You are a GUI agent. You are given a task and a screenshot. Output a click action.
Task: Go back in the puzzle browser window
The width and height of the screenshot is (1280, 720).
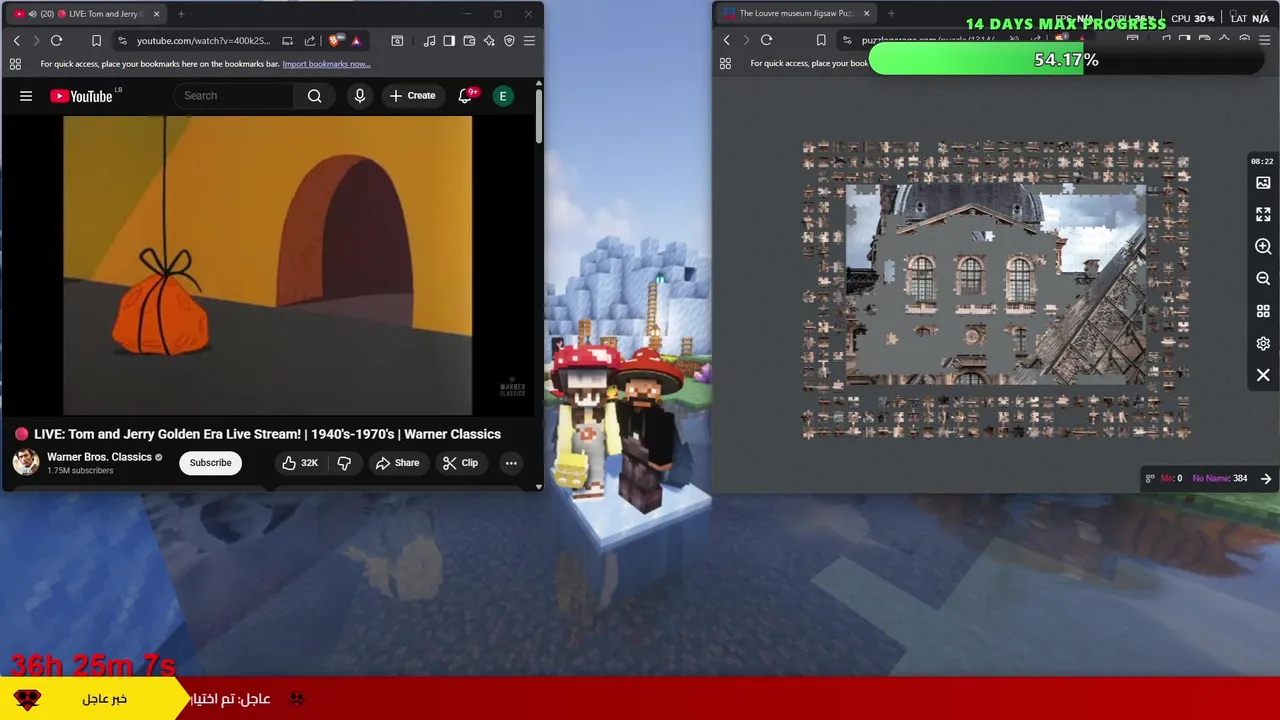[726, 40]
